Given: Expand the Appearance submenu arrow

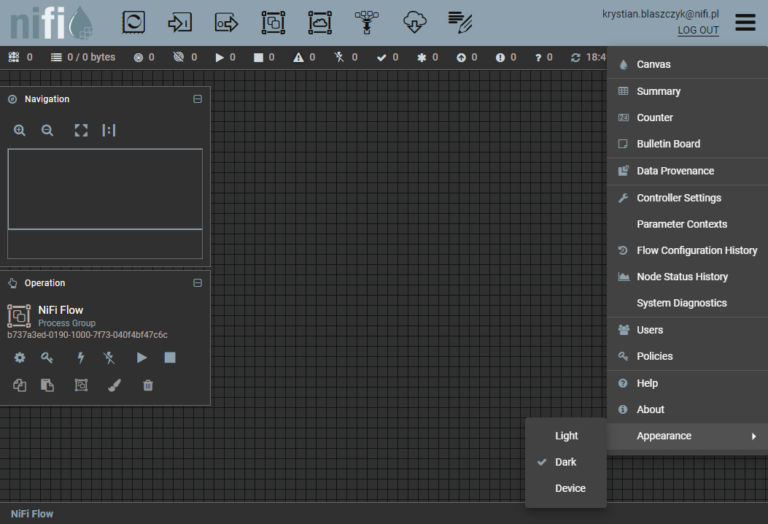Looking at the screenshot, I should pyautogui.click(x=754, y=436).
